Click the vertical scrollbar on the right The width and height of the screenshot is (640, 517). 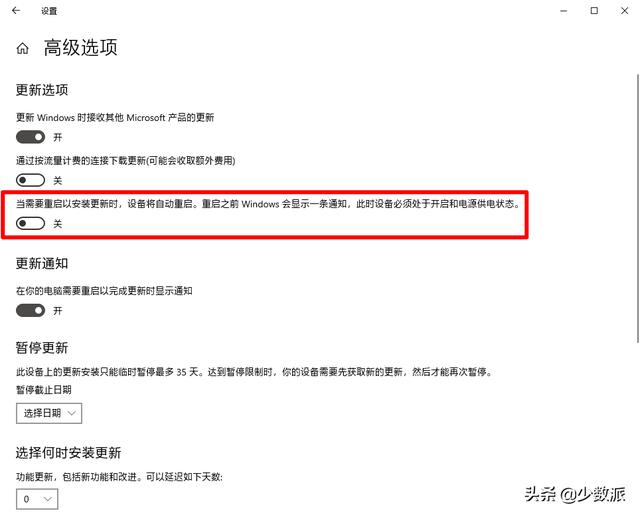[637, 208]
